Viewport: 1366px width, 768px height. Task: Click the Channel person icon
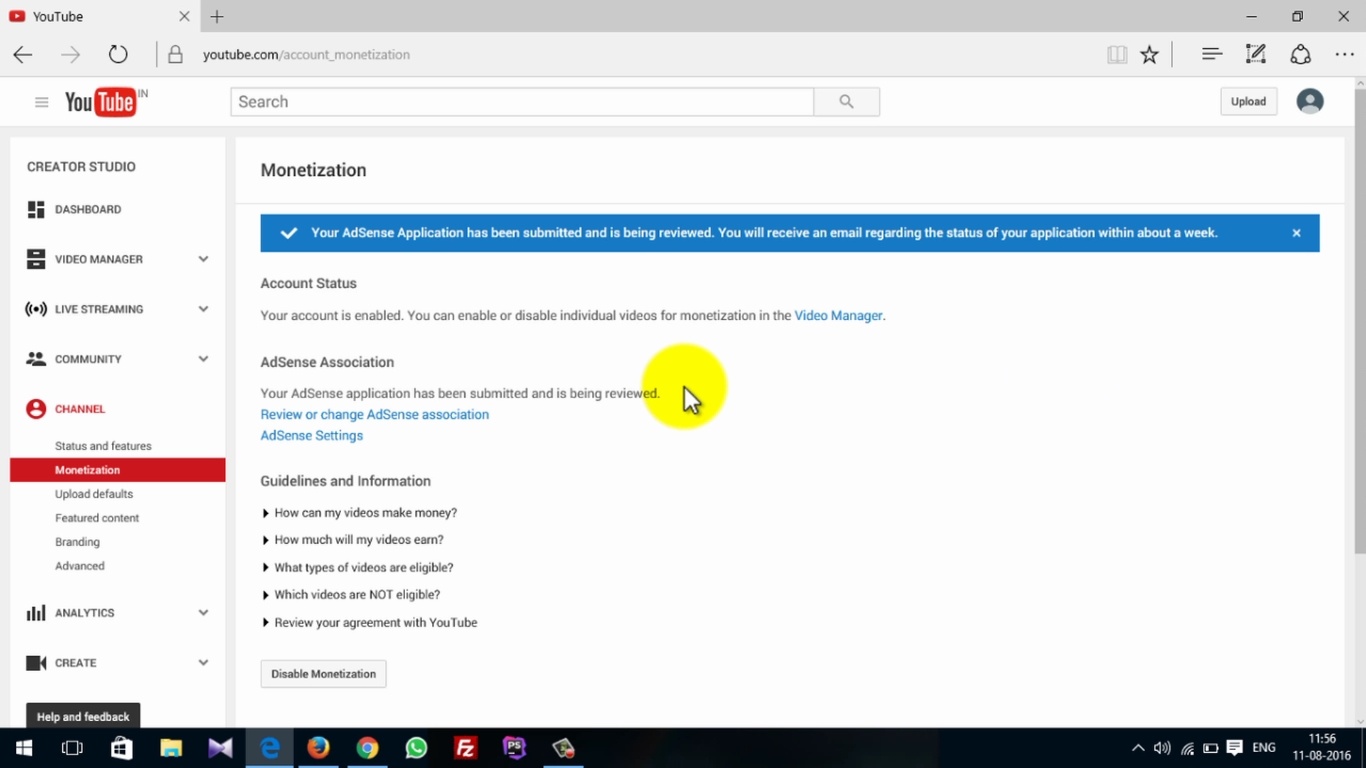point(36,409)
